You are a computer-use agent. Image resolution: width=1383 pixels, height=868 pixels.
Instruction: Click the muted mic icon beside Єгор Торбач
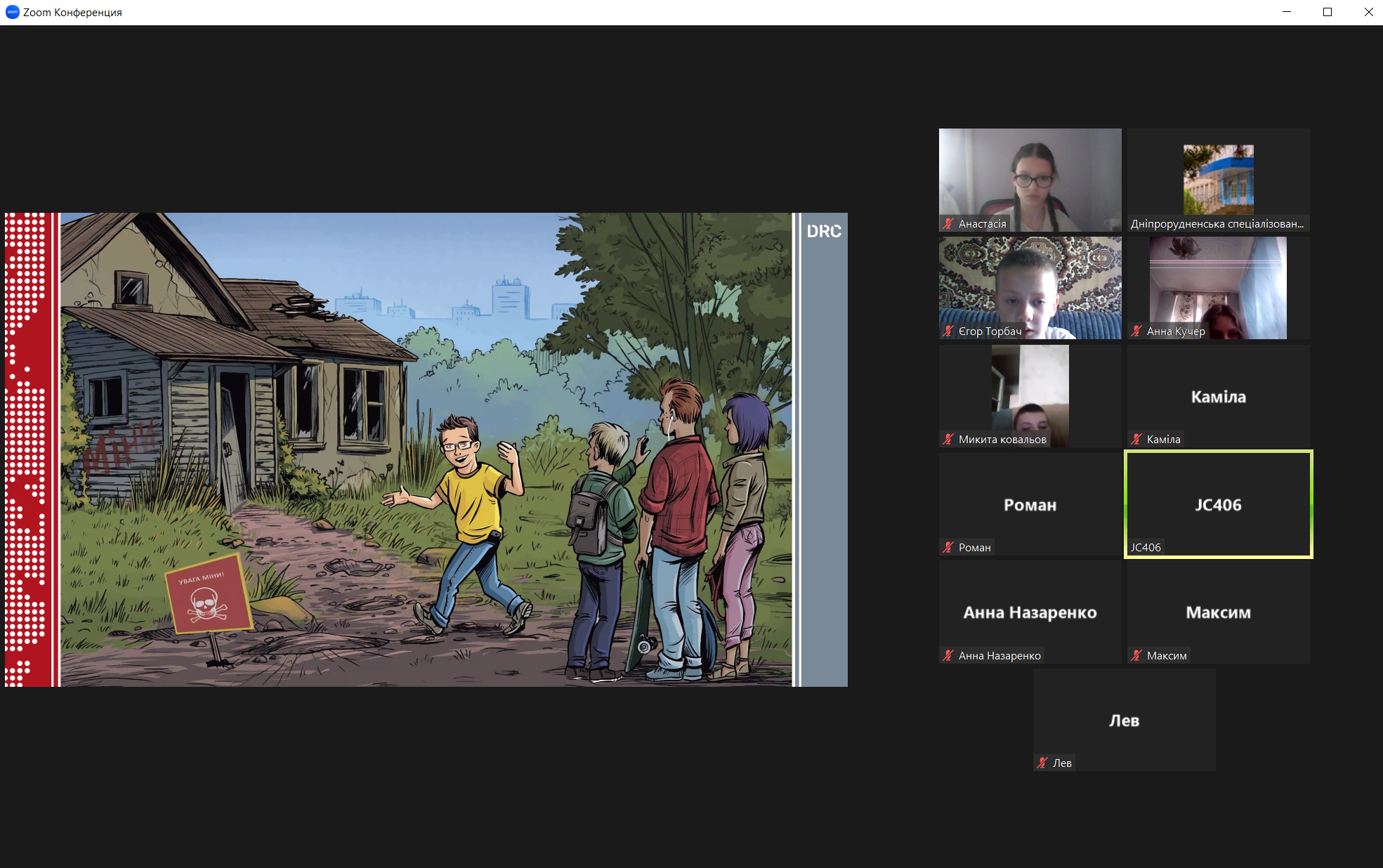(x=948, y=331)
